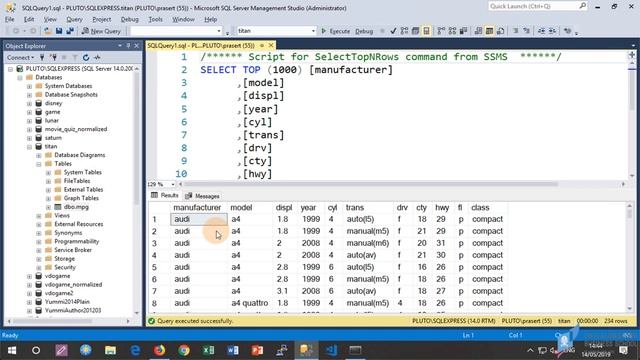Switch output to Results to Grid

pyautogui.click(x=489, y=31)
